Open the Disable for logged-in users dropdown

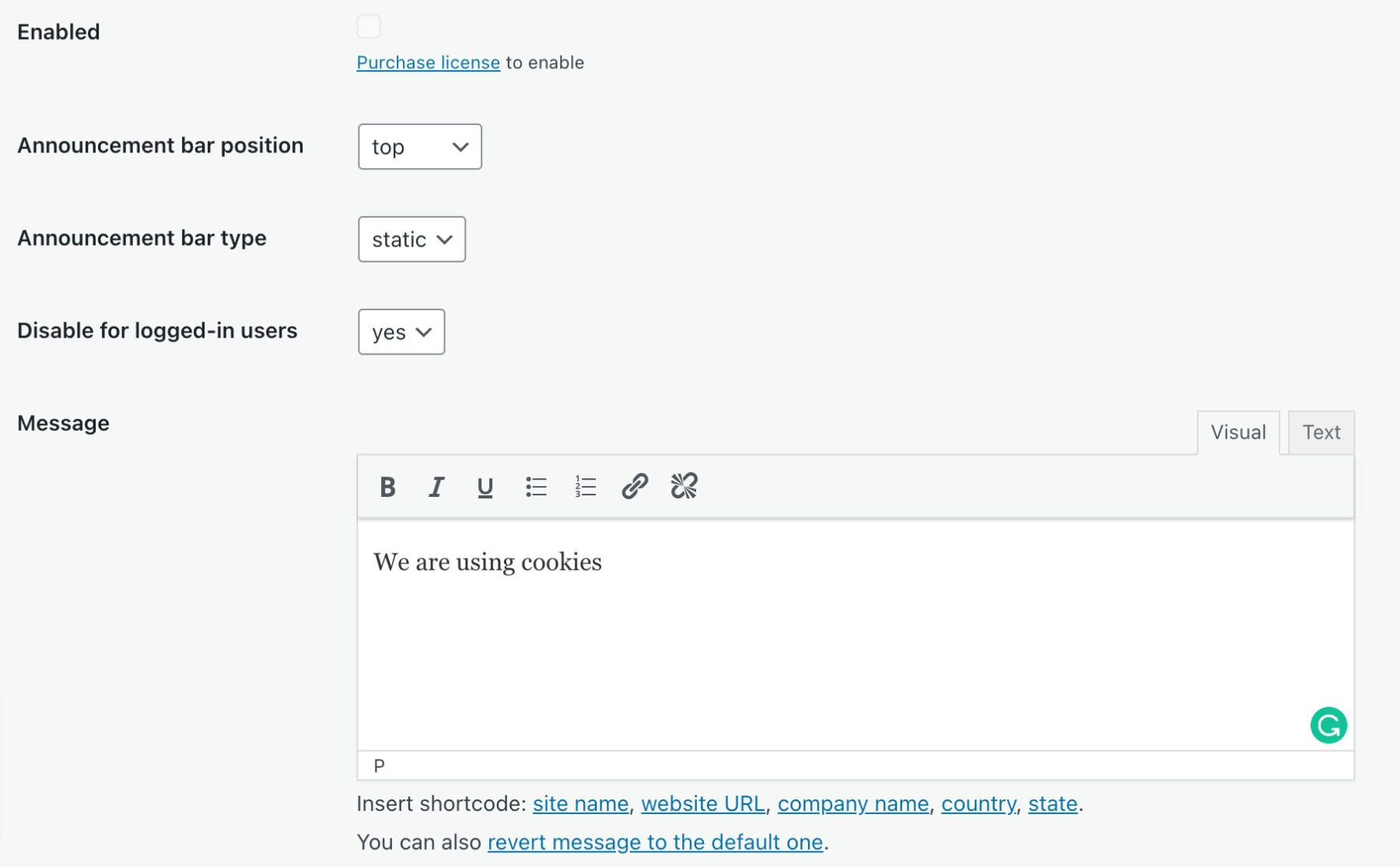pos(401,332)
